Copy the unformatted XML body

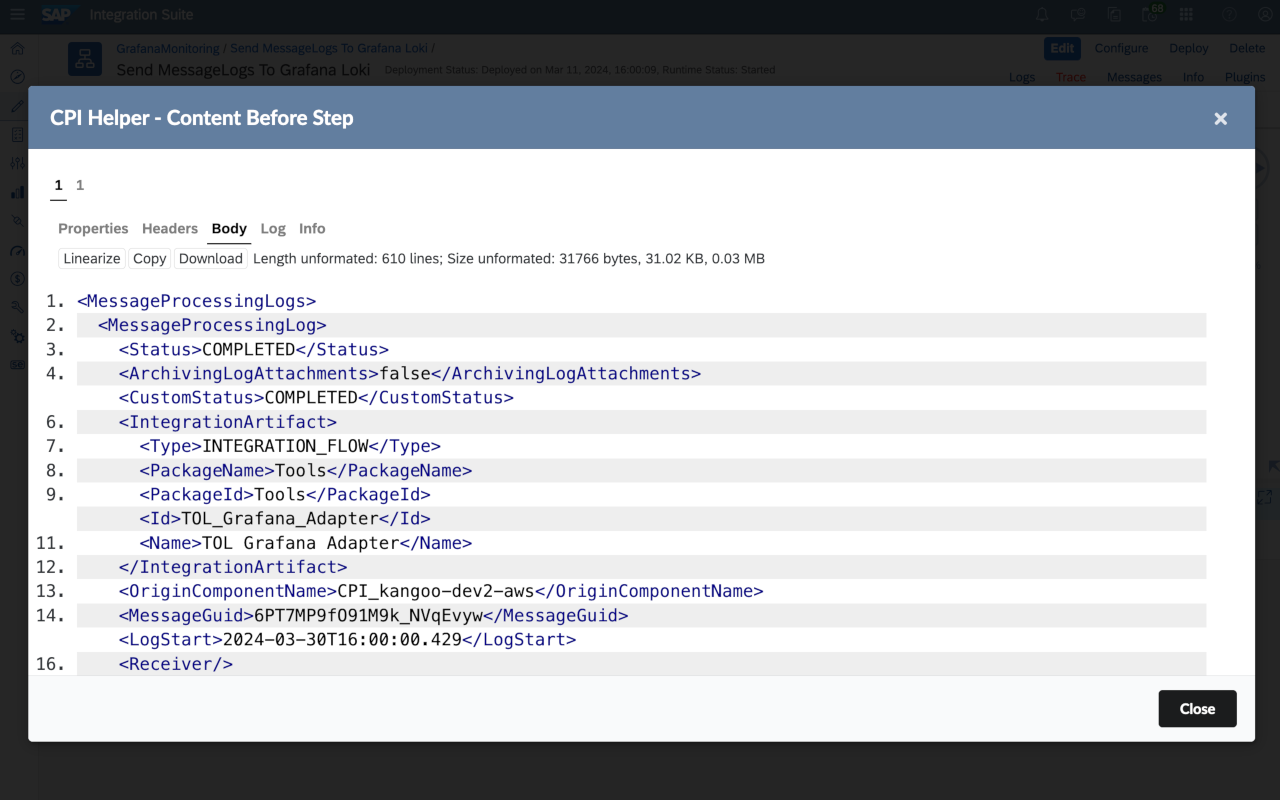(149, 258)
